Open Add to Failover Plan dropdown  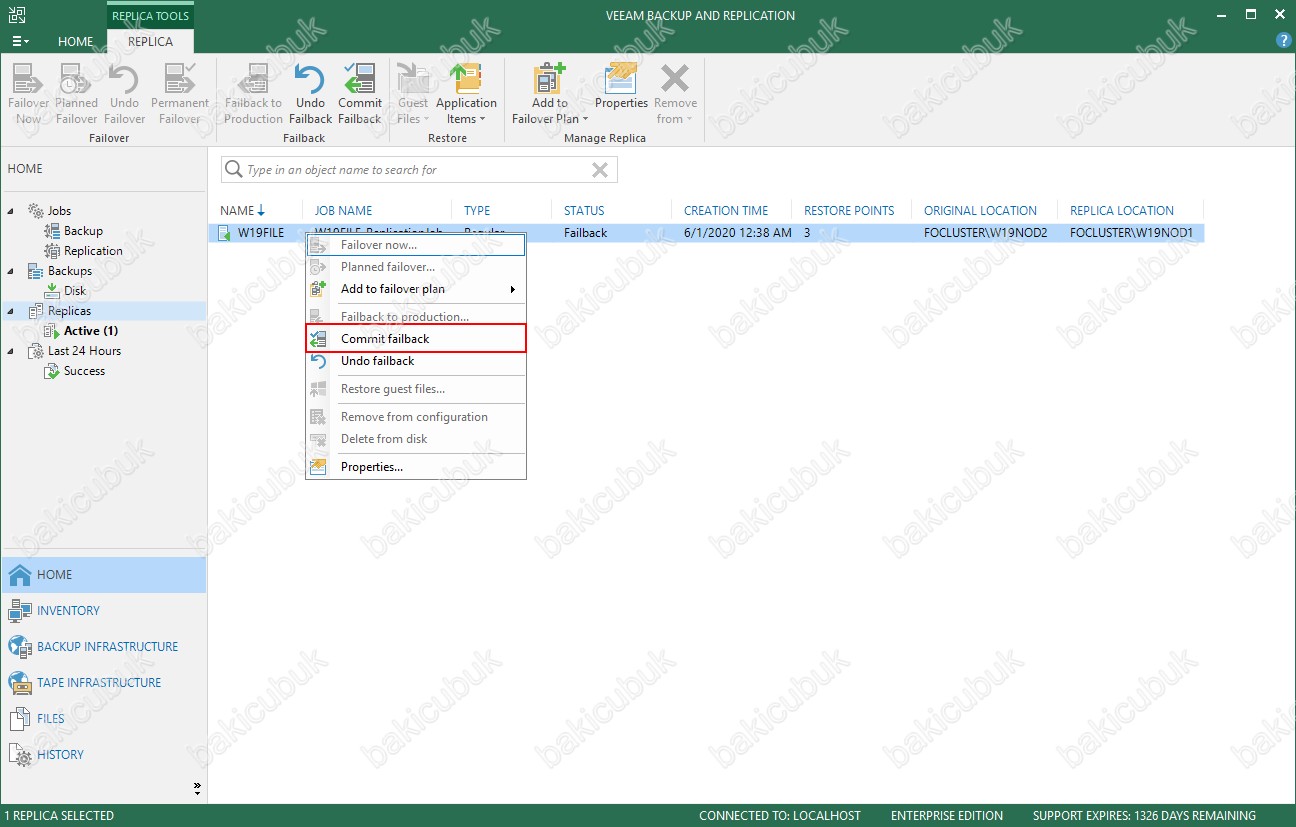(549, 94)
